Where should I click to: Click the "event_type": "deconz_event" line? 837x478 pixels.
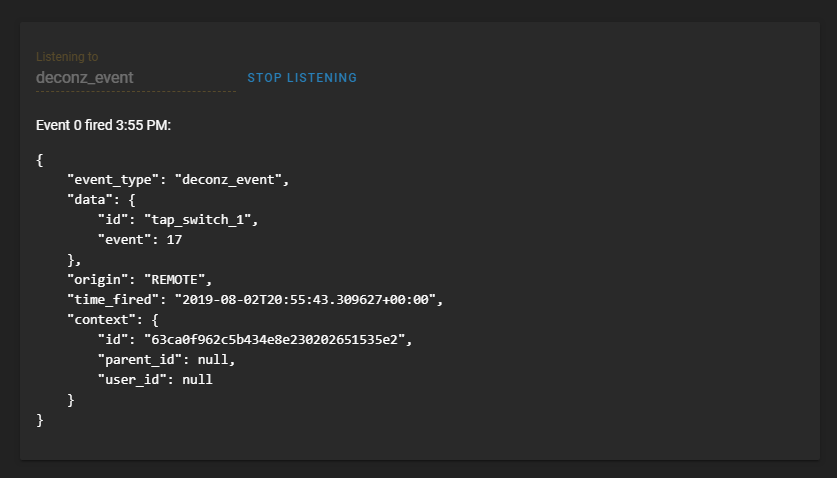178,180
